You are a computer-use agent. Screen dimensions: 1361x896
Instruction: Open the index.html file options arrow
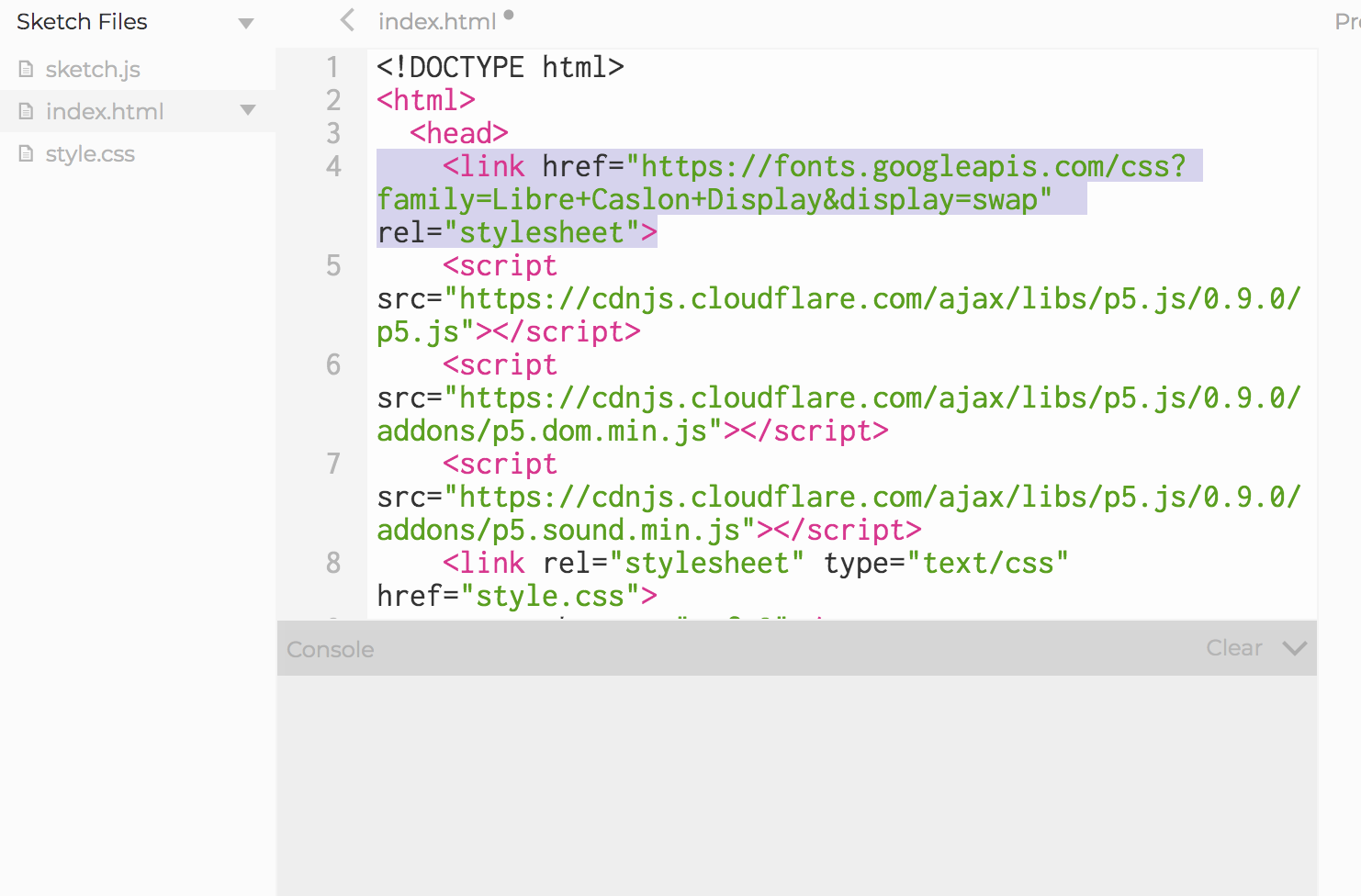[x=247, y=110]
